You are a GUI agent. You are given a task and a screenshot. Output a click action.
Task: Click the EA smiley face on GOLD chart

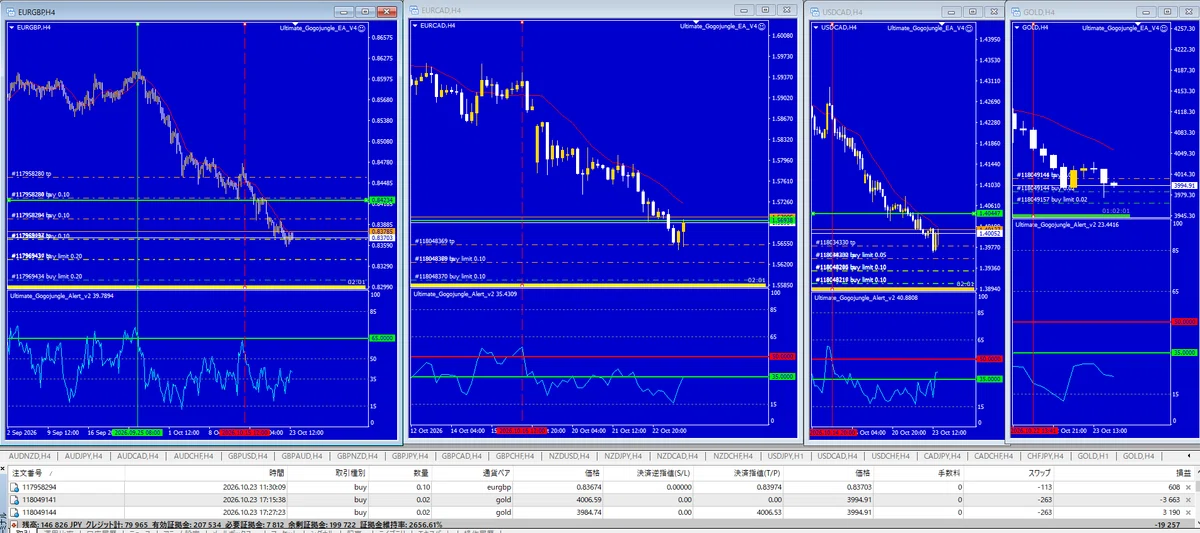1166,29
